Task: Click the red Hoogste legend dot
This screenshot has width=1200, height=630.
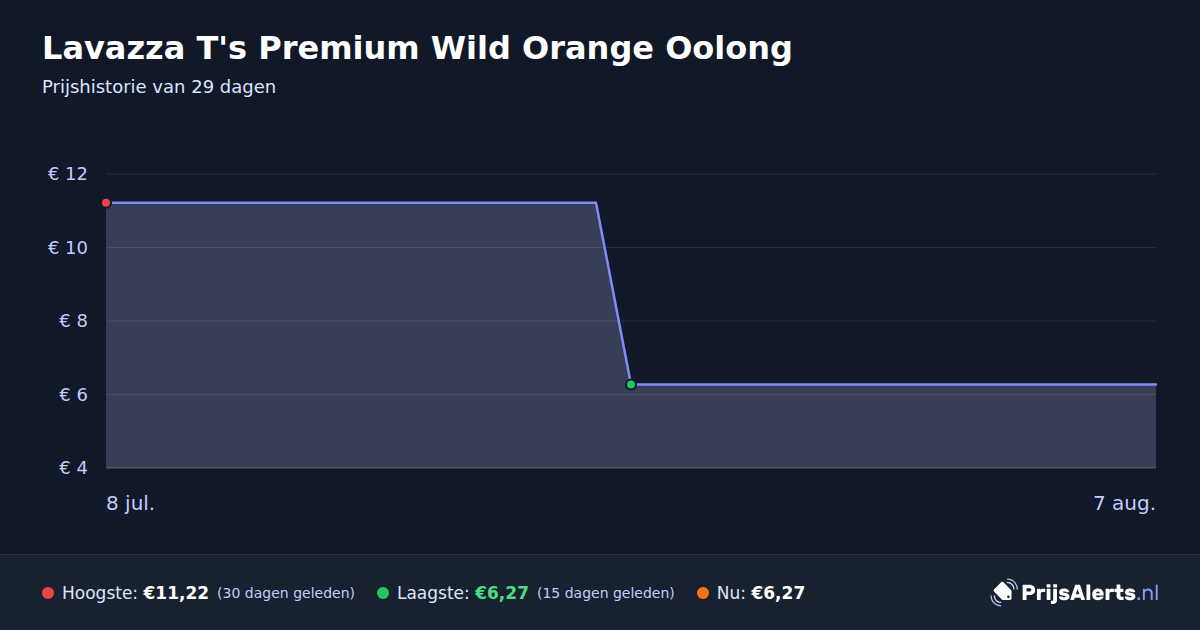Action: click(x=48, y=593)
